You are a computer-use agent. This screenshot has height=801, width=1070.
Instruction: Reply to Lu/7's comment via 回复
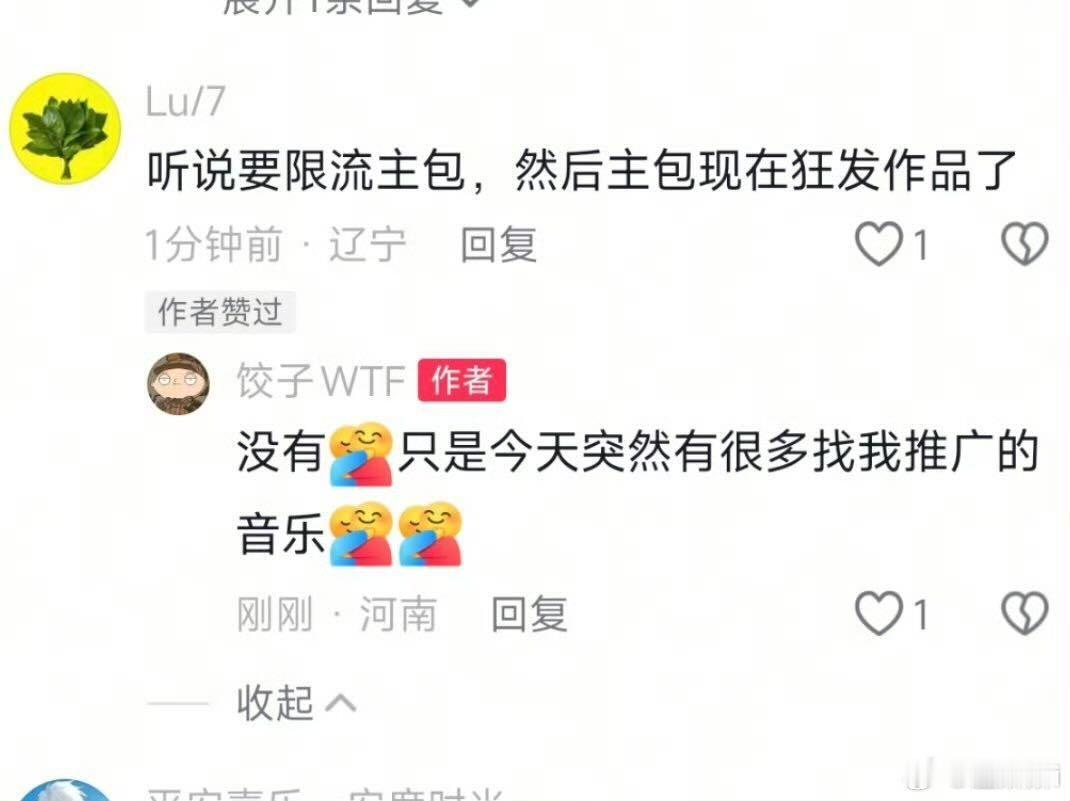pos(498,244)
